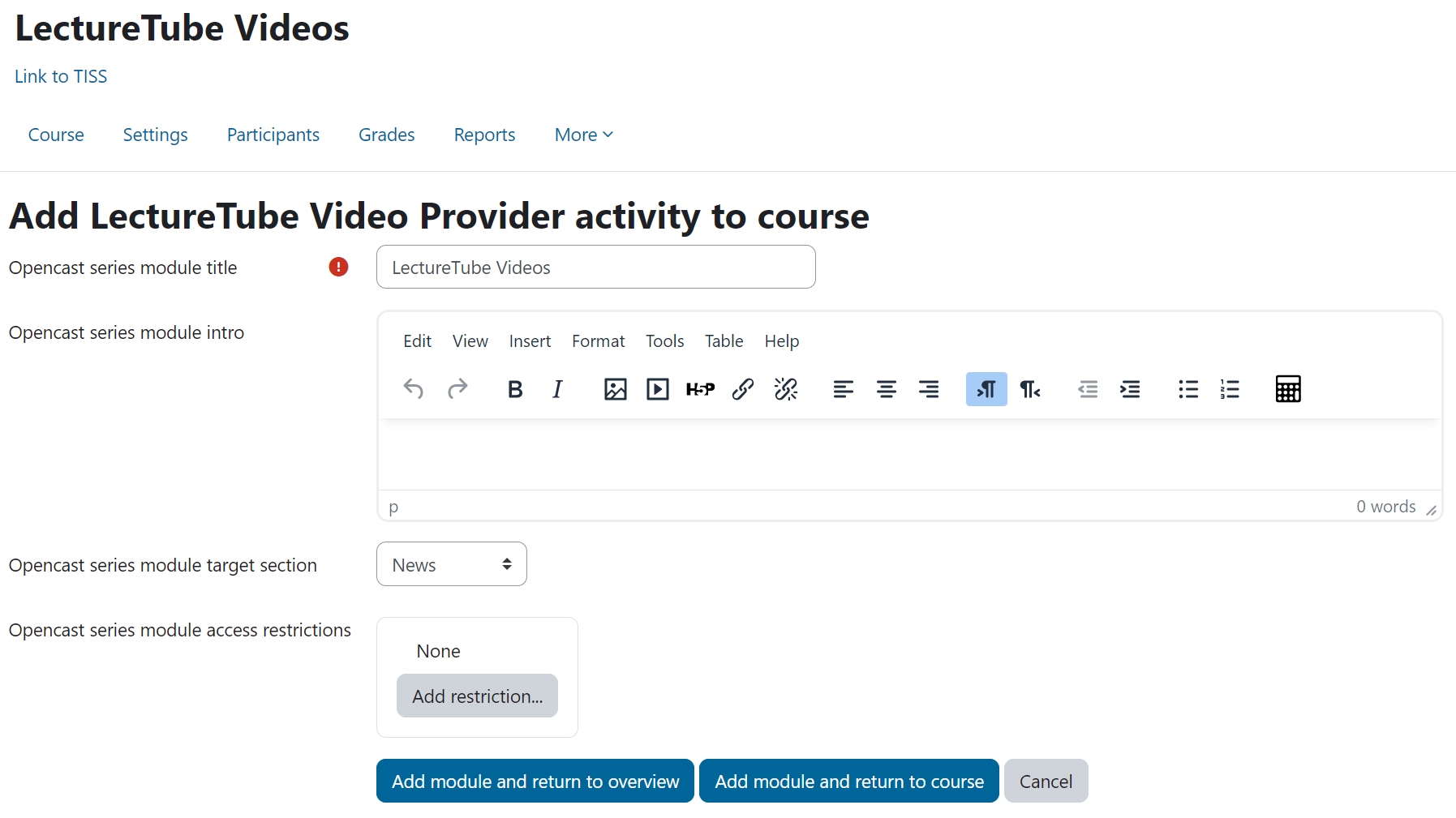1456x818 pixels.
Task: Toggle bold formatting in the intro editor
Action: tap(515, 389)
